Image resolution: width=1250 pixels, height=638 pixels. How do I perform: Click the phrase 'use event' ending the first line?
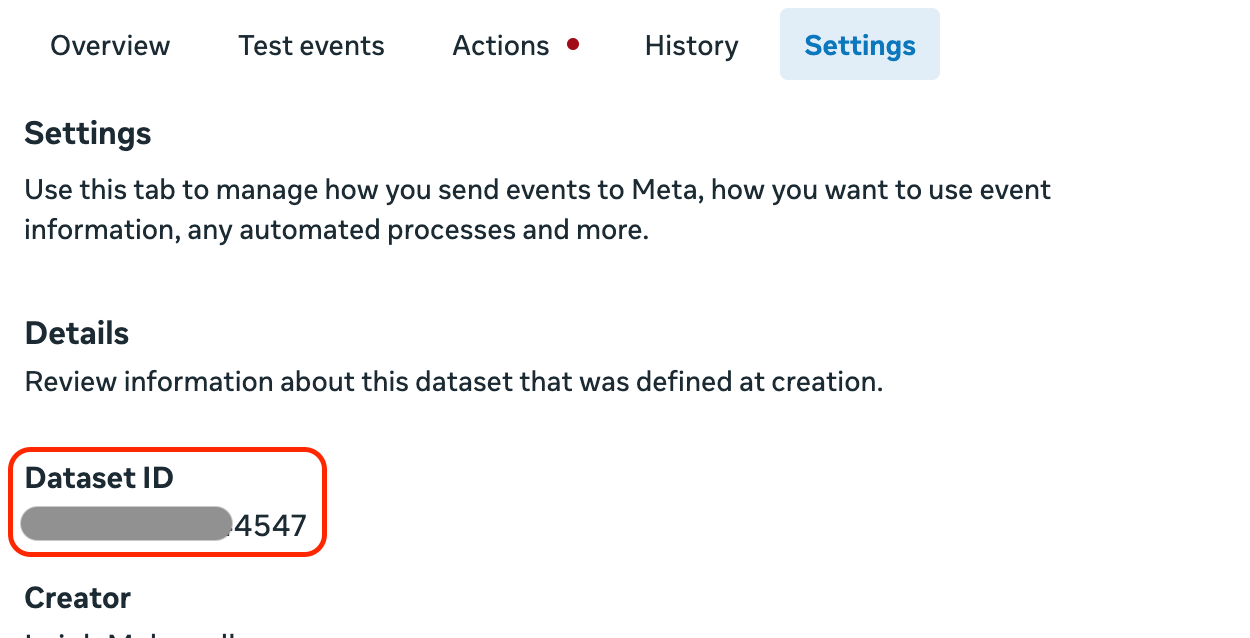[988, 189]
